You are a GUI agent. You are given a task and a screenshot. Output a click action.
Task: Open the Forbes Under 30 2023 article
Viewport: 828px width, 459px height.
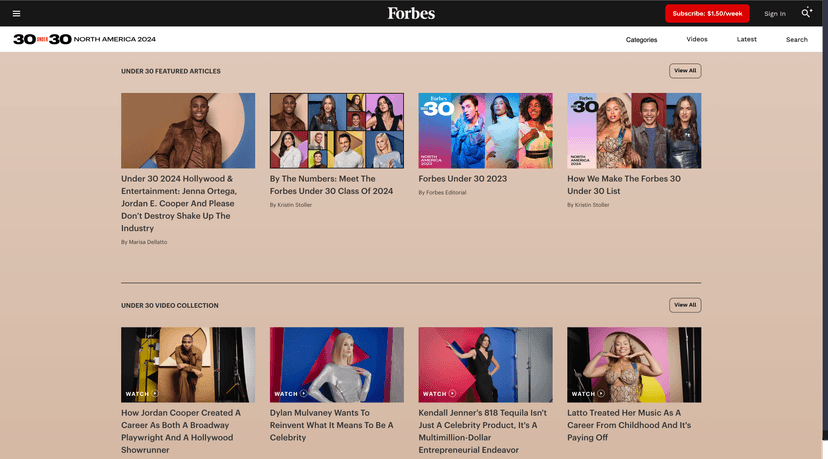[x=462, y=179]
